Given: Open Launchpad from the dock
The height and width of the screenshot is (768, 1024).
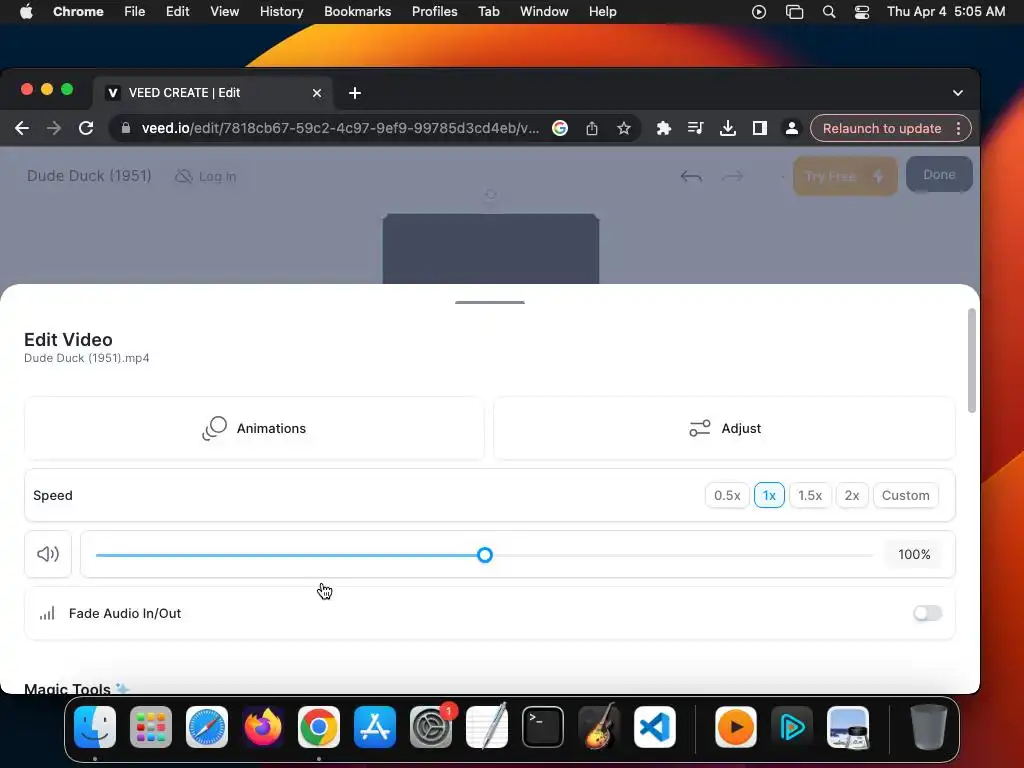Looking at the screenshot, I should (151, 727).
